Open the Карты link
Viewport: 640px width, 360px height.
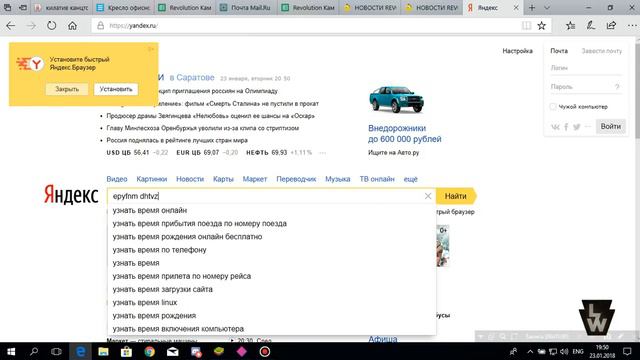coord(223,179)
